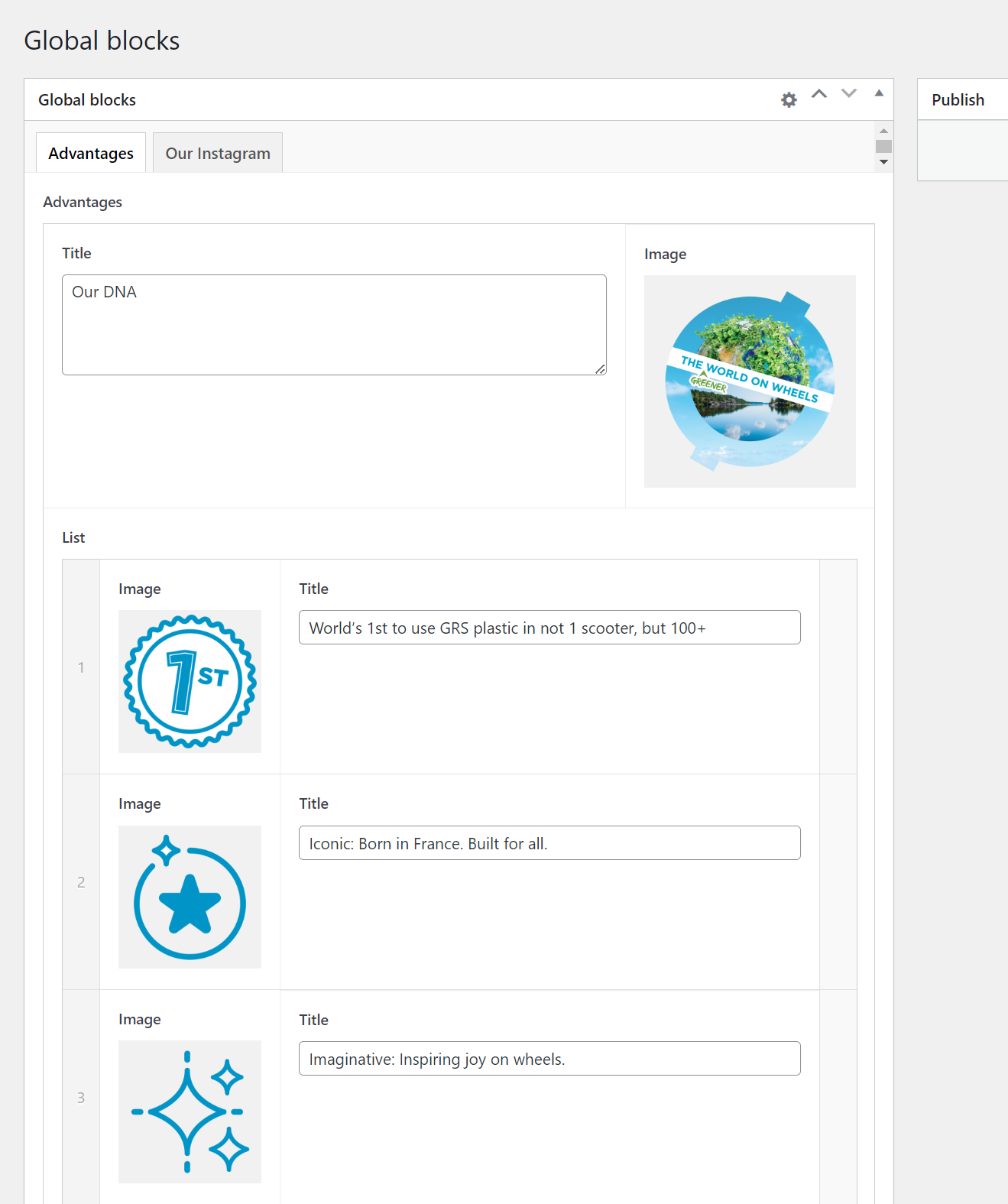Viewport: 1008px width, 1204px height.
Task: Click the star circle image in row 2
Action: point(190,897)
